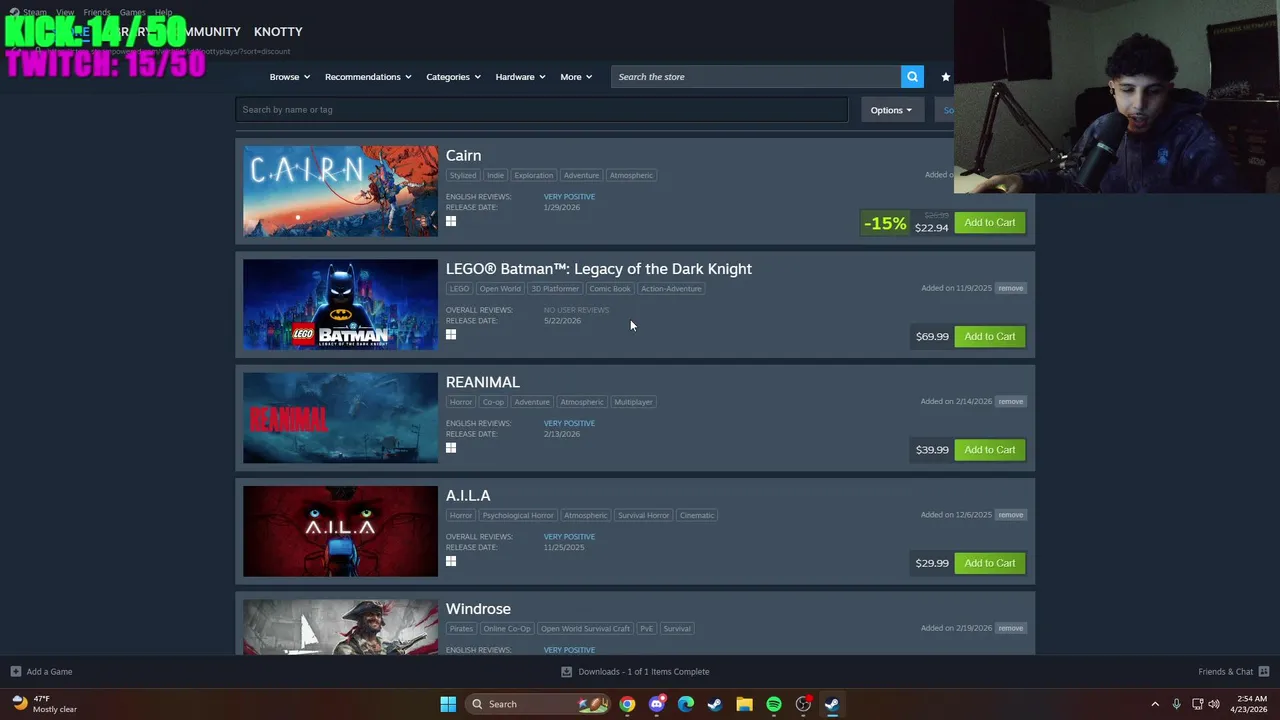
Task: Open the Windrose game thumbnail
Action: 340,627
